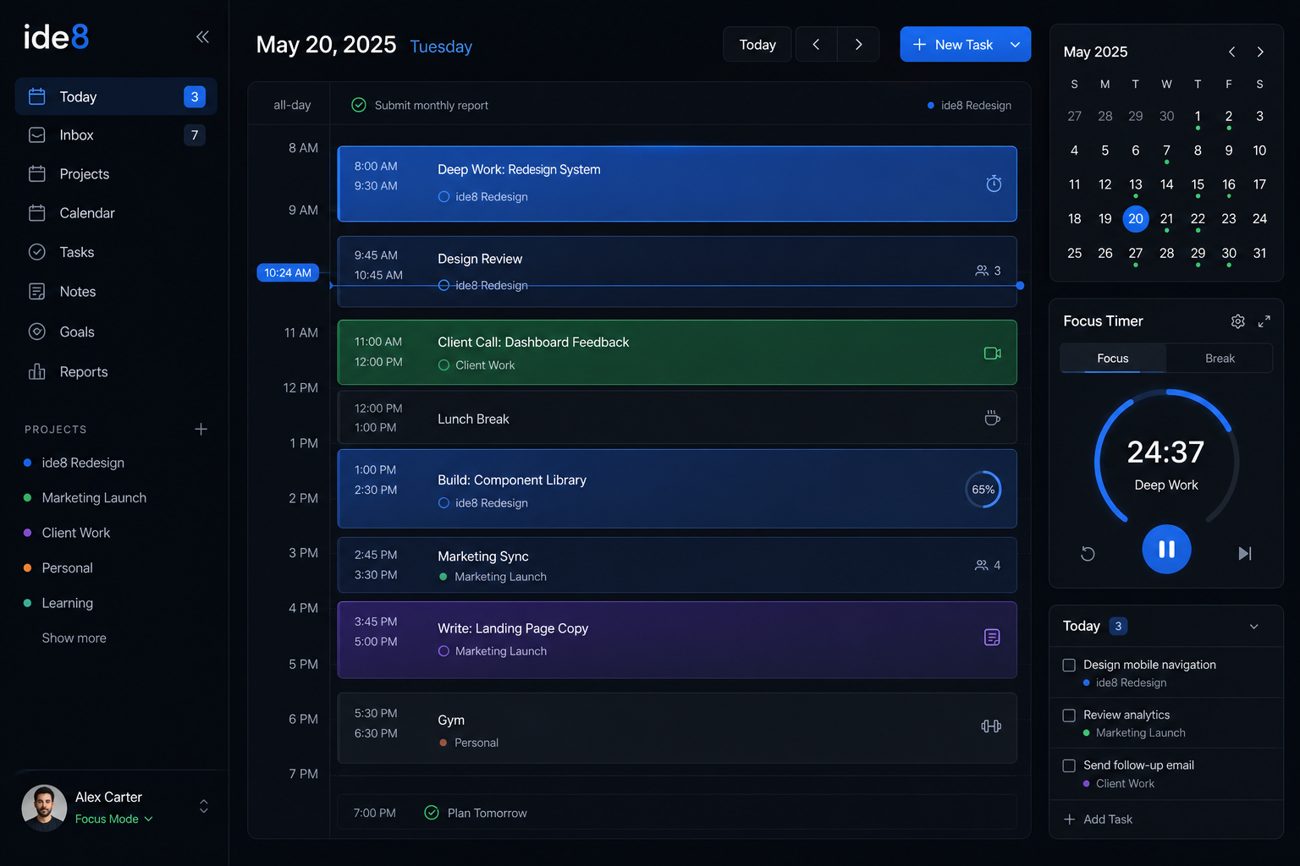
Task: Toggle Plan Tomorrow completion check
Action: pyautogui.click(x=431, y=813)
